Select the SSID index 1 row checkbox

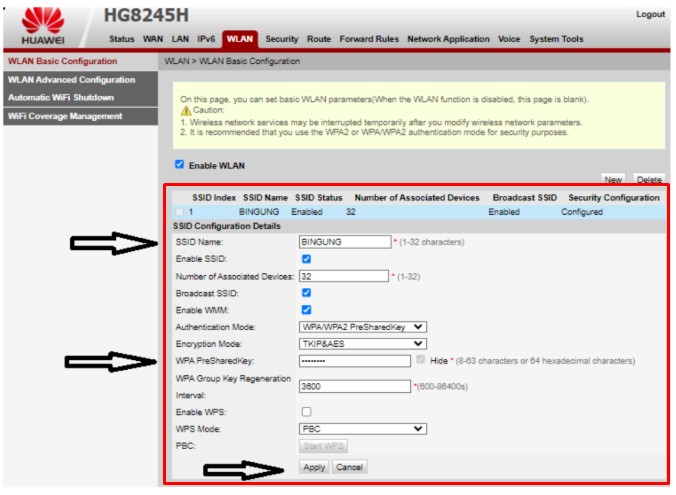pyautogui.click(x=179, y=212)
